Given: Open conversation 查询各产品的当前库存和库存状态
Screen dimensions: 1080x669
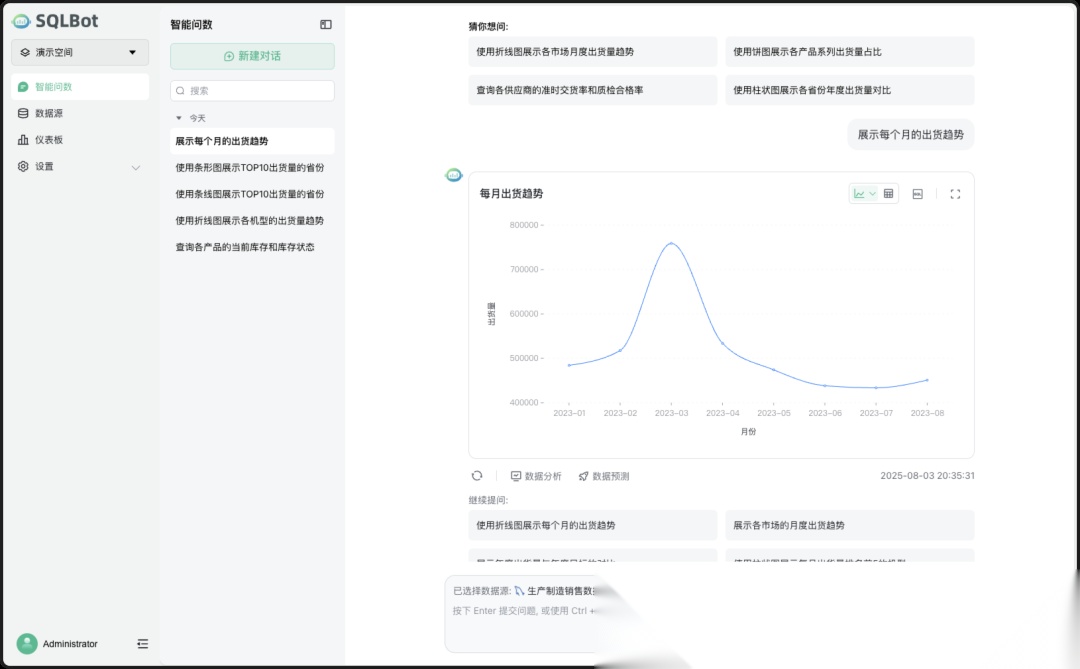Looking at the screenshot, I should tap(246, 246).
